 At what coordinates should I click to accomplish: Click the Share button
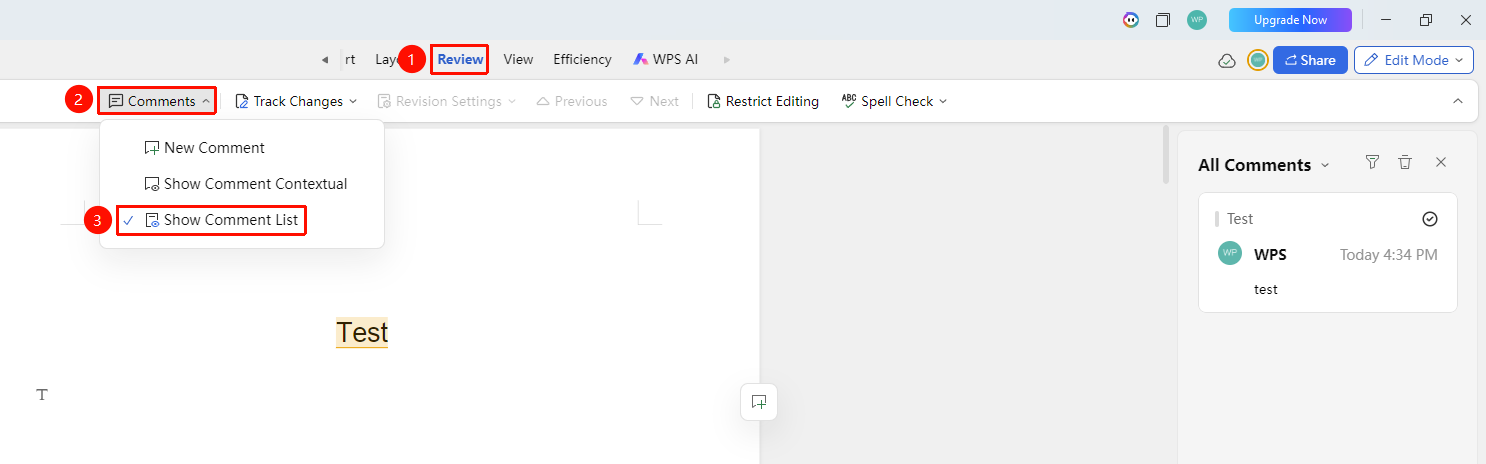pyautogui.click(x=1310, y=60)
